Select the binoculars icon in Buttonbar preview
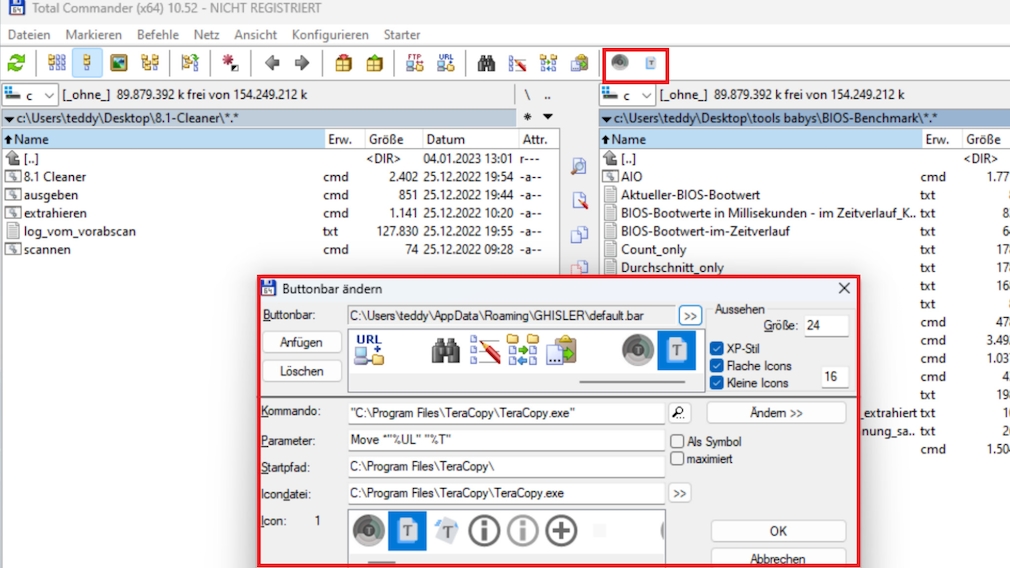 tap(446, 350)
